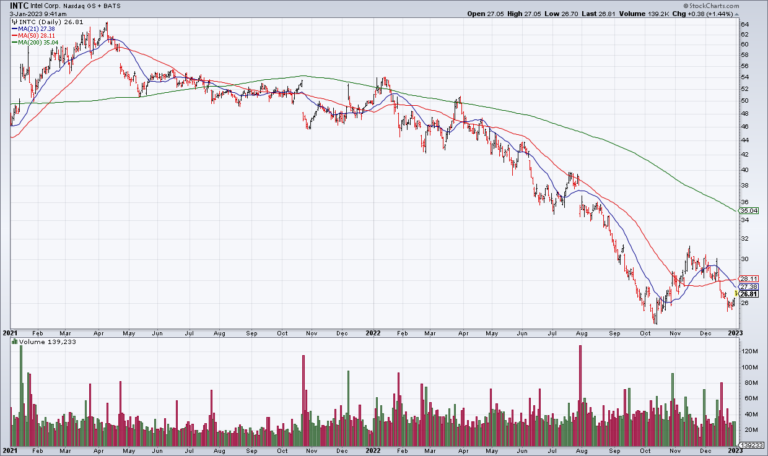Click the Nasdaq GS + BATS exchange label
The image size is (768, 456).
pos(92,6)
